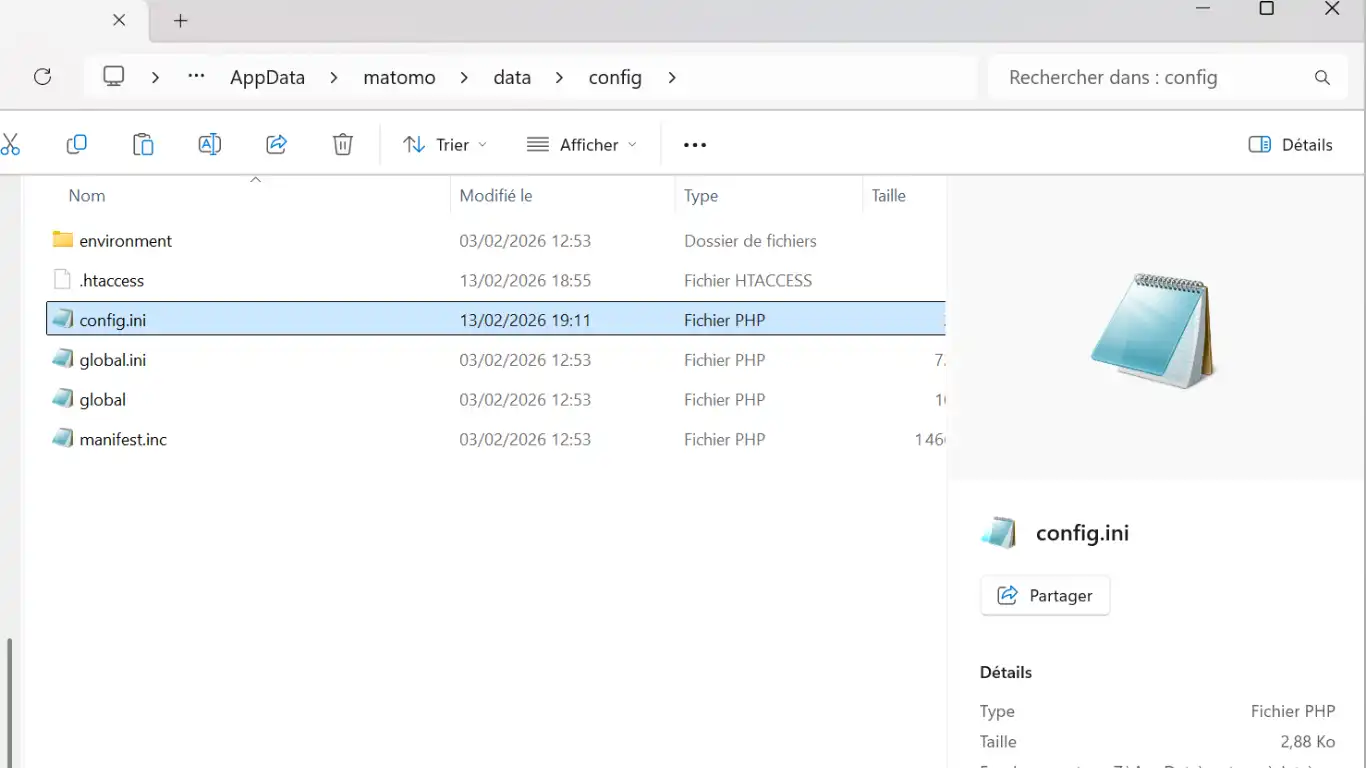Click the Paste clipboard icon
The height and width of the screenshot is (768, 1366).
click(143, 145)
